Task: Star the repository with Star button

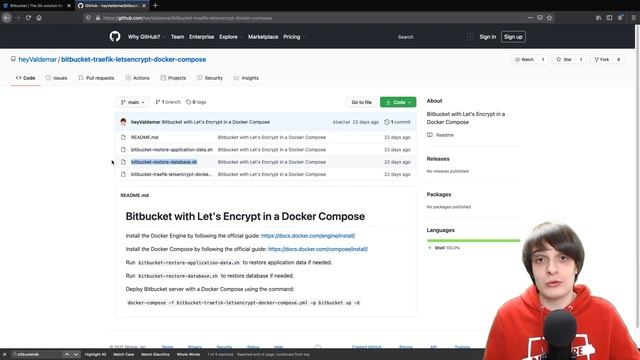Action: tap(564, 60)
